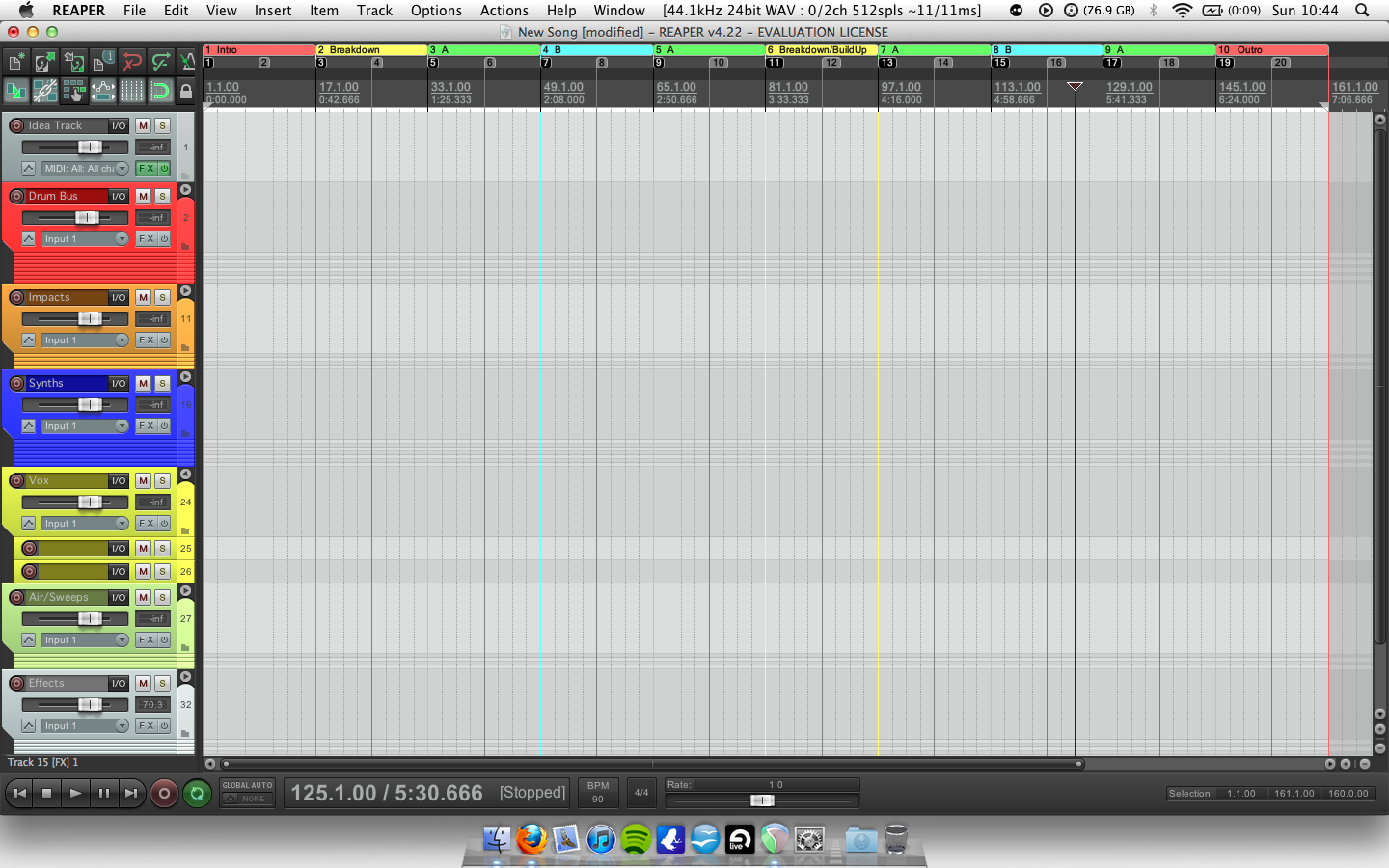Open Idea Track MIDI input dropdown
Screen dimensions: 1389x868
tap(122, 169)
